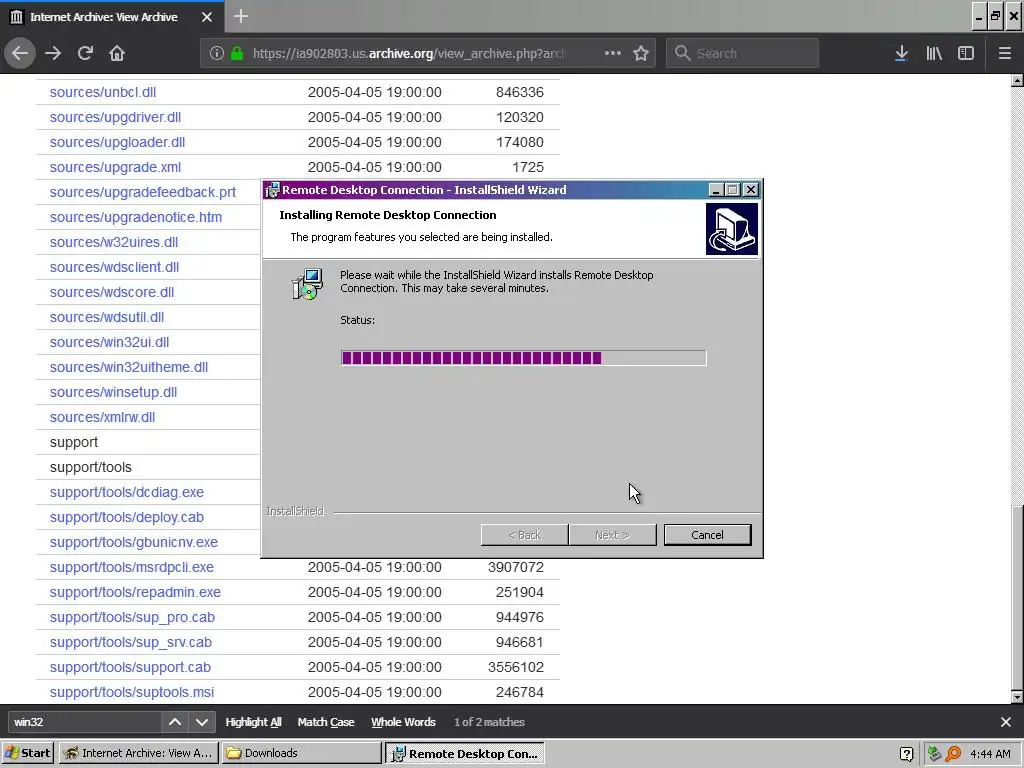Open the downloads arrow panel

click(901, 54)
